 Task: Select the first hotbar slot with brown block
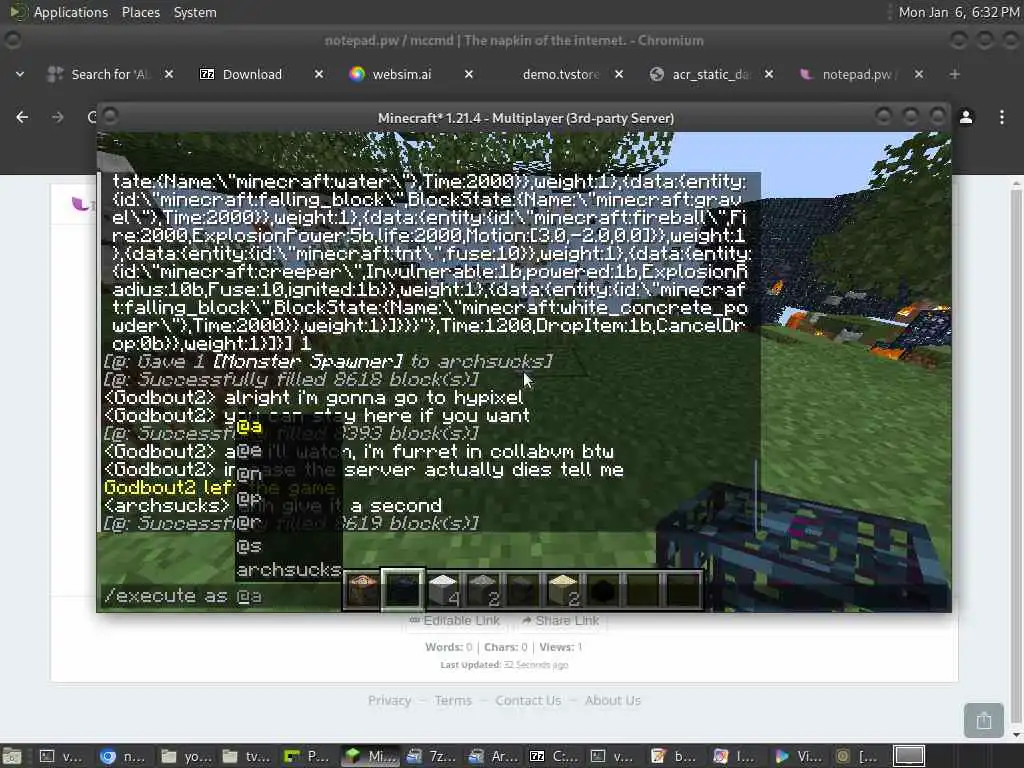[362, 590]
